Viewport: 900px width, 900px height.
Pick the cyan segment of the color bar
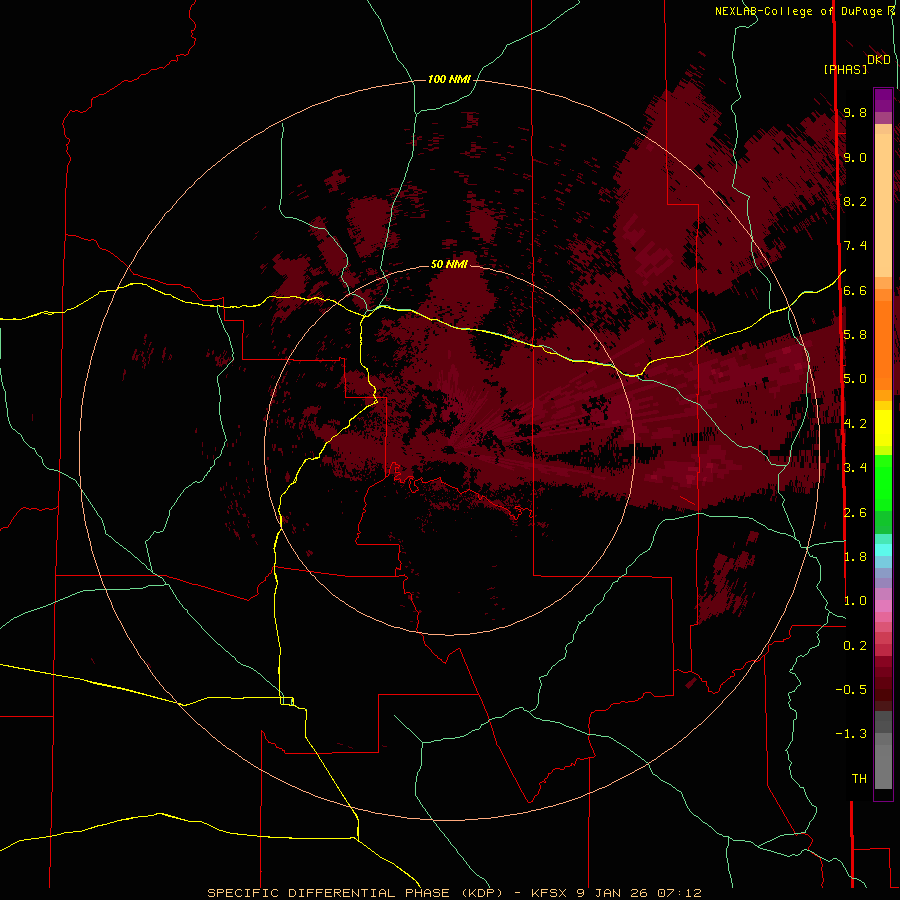(x=883, y=550)
